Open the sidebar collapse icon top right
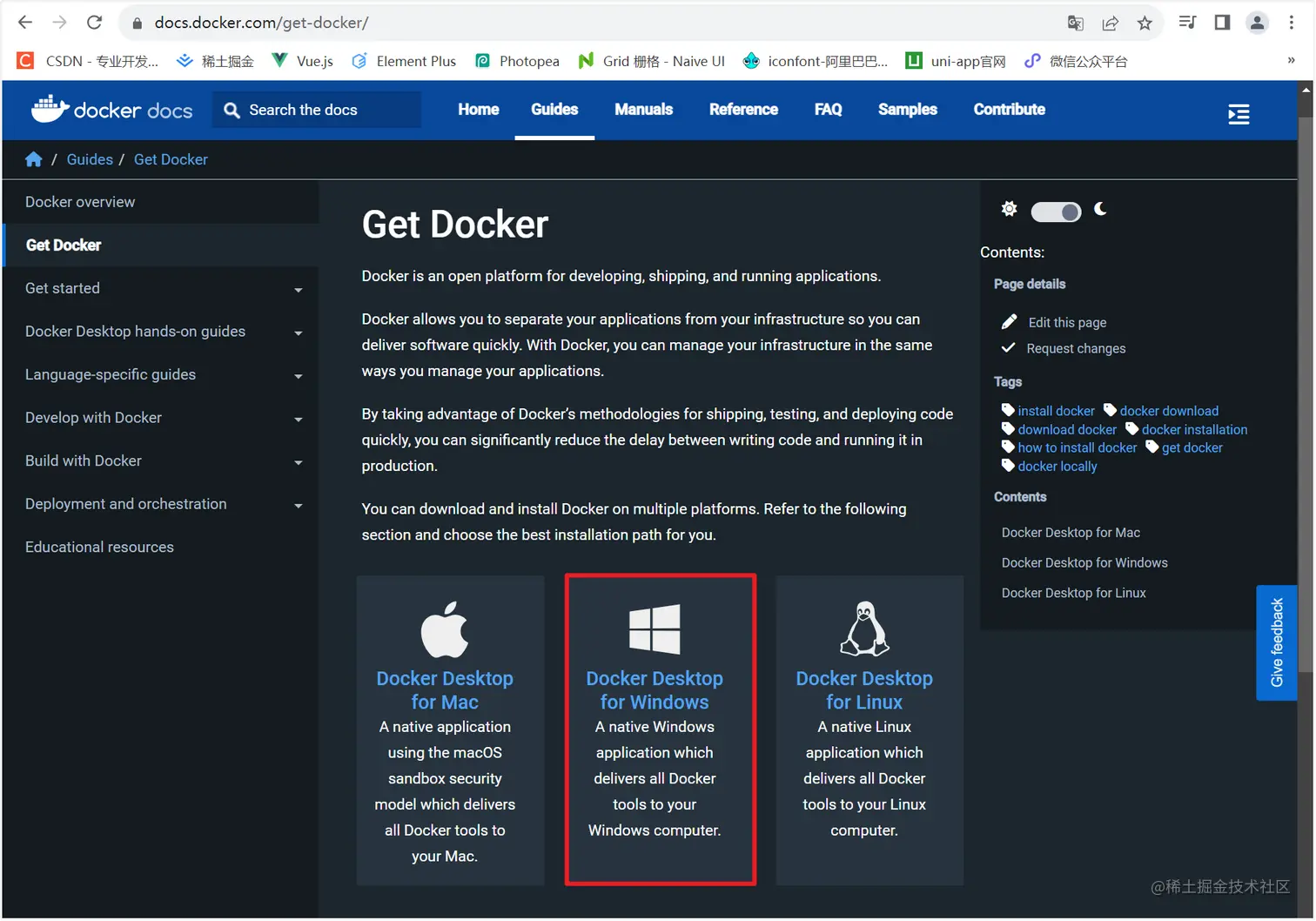1316x921 pixels. click(1239, 113)
